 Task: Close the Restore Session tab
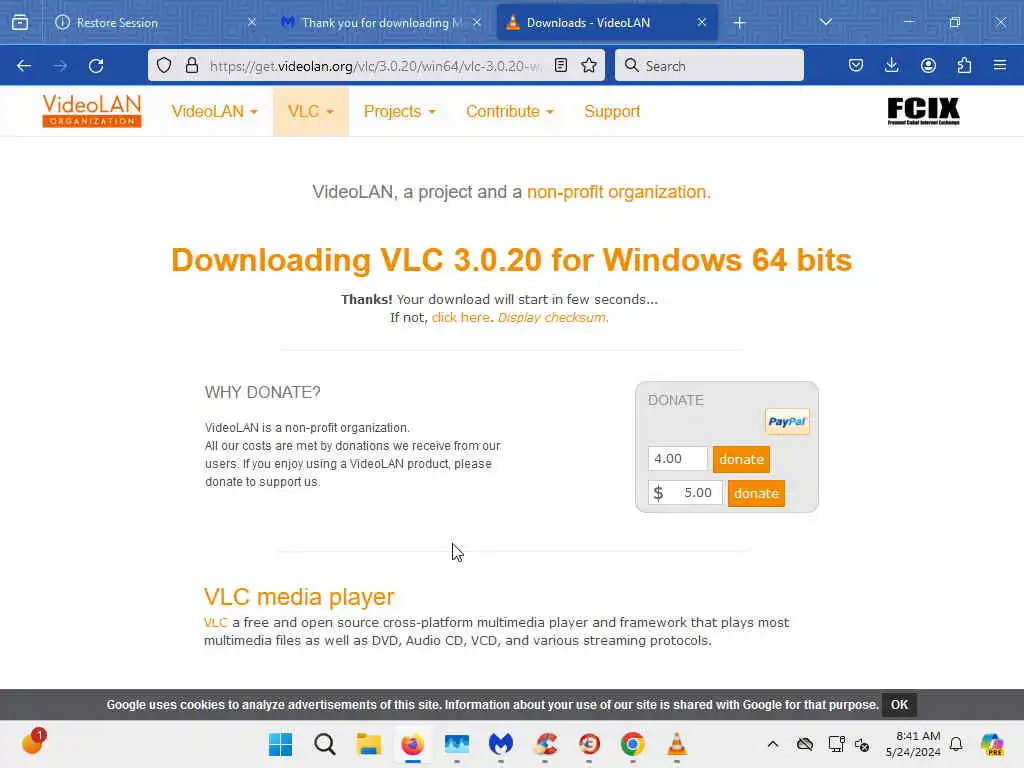(x=251, y=22)
